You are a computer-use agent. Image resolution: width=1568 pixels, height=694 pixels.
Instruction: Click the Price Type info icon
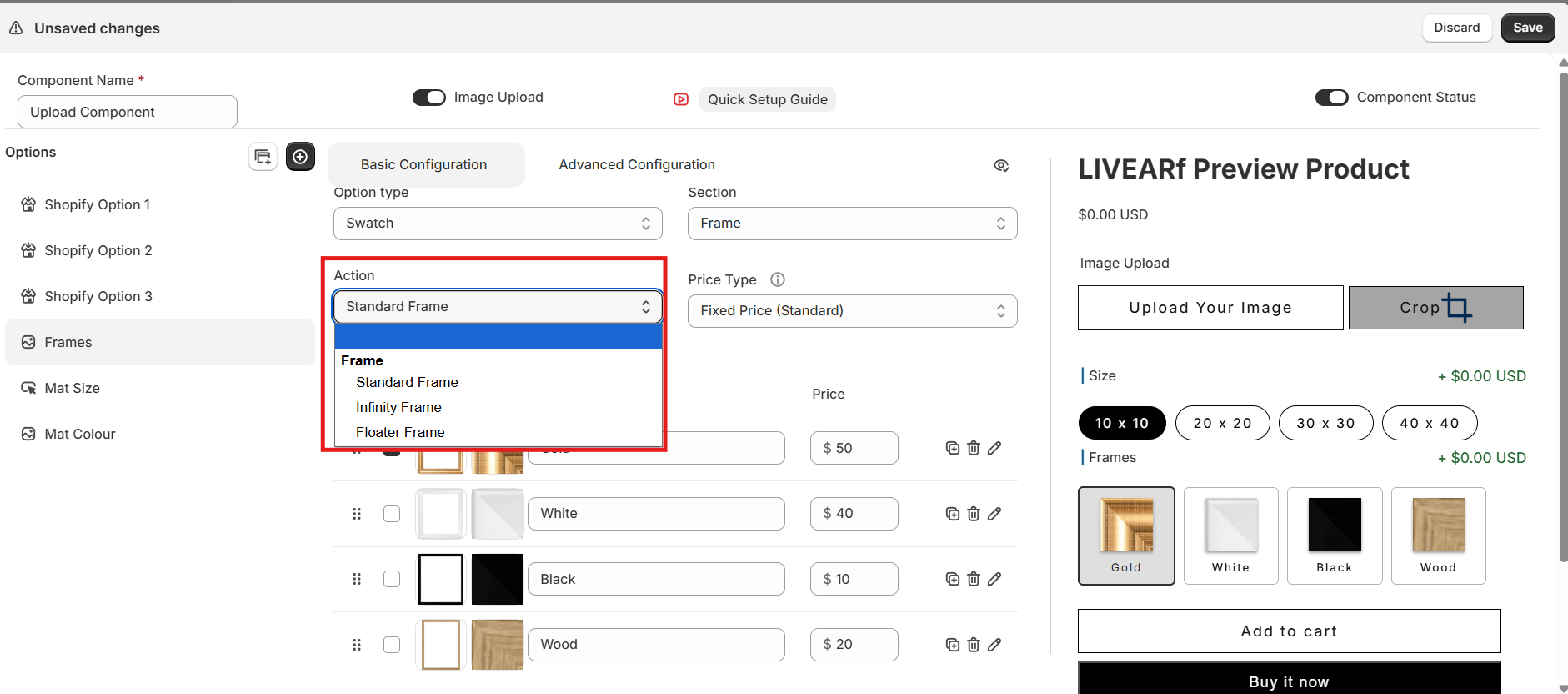point(778,279)
